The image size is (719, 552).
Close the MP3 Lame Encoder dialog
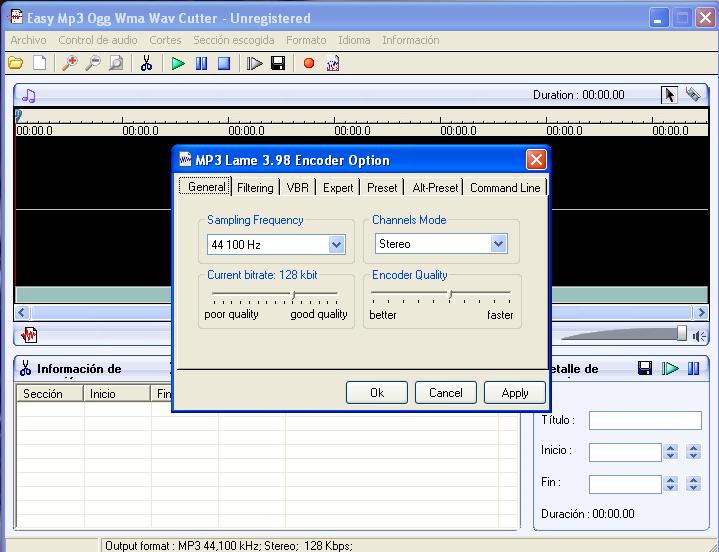coord(536,160)
